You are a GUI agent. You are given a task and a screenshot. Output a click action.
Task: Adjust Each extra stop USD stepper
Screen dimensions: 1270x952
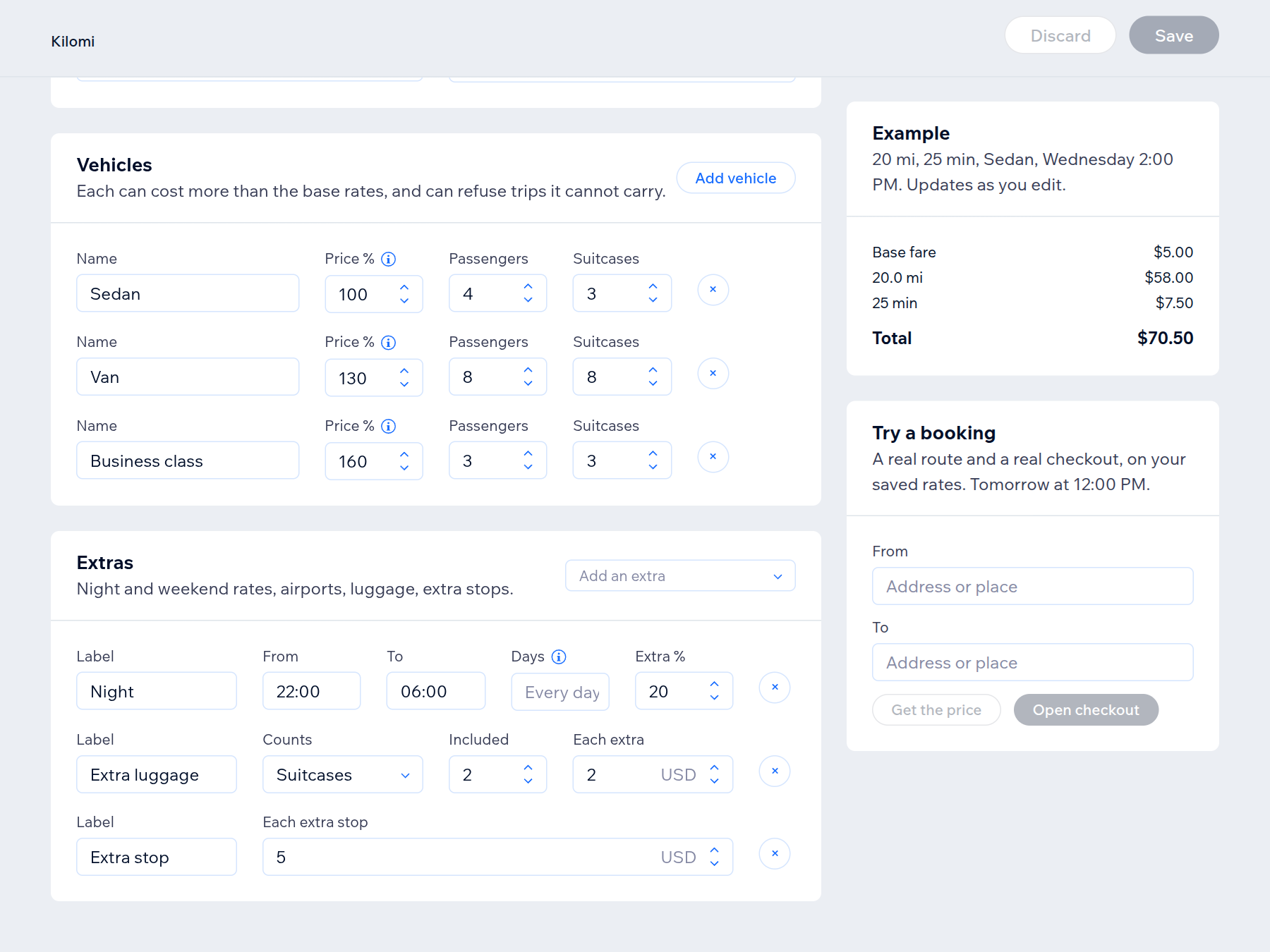pos(715,857)
